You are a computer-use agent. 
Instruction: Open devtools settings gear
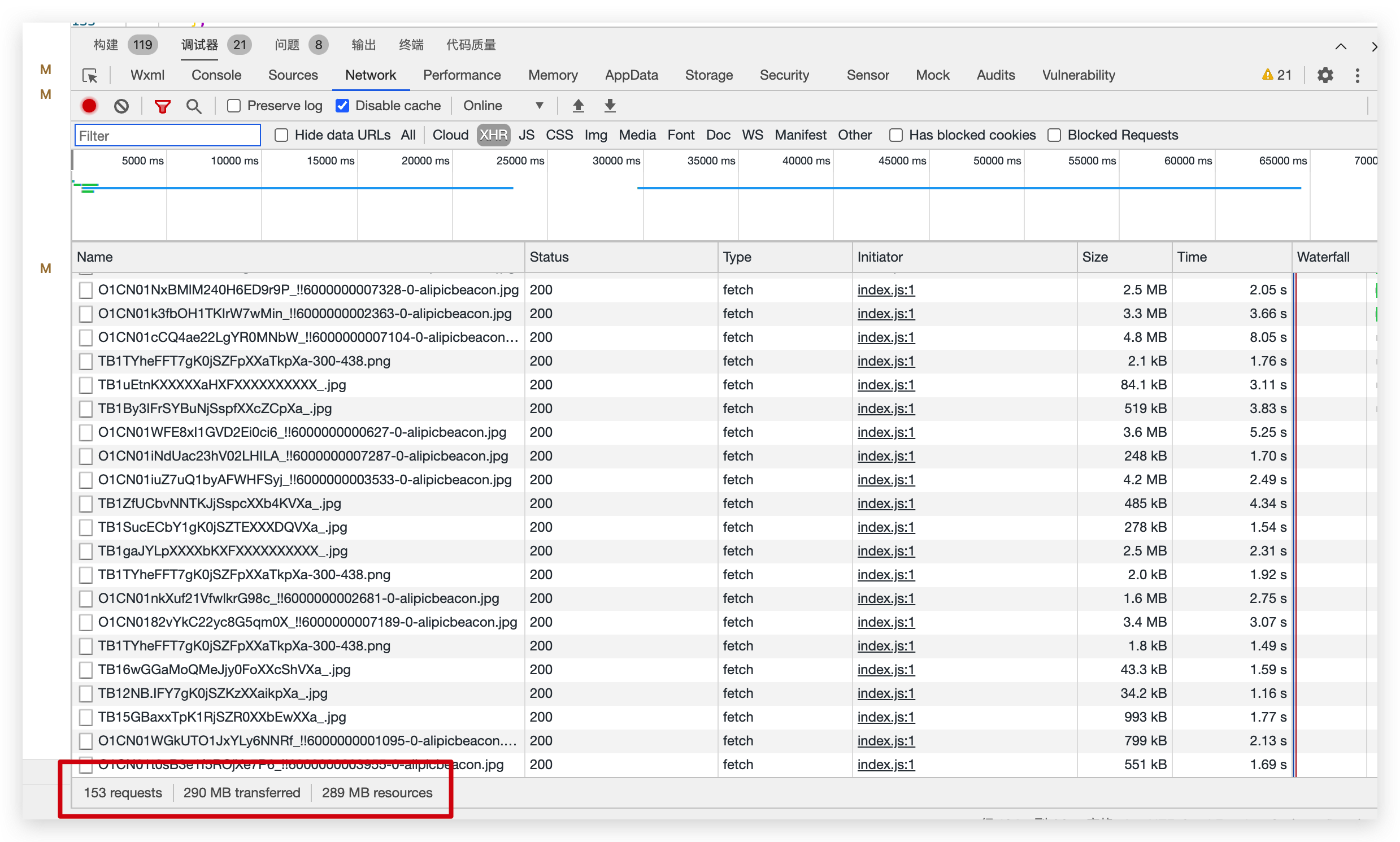pos(1324,76)
